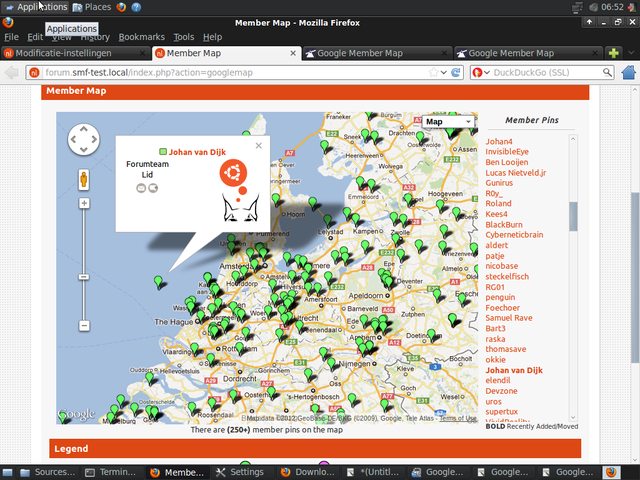
Task: Click the member list scroll-down arrow
Action: (573, 417)
